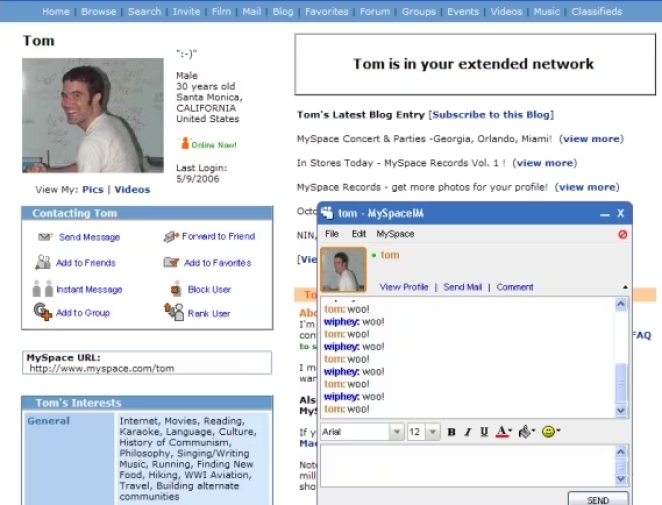The height and width of the screenshot is (505, 662).
Task: Click the Add to Favorites folder icon
Action: tap(171, 262)
